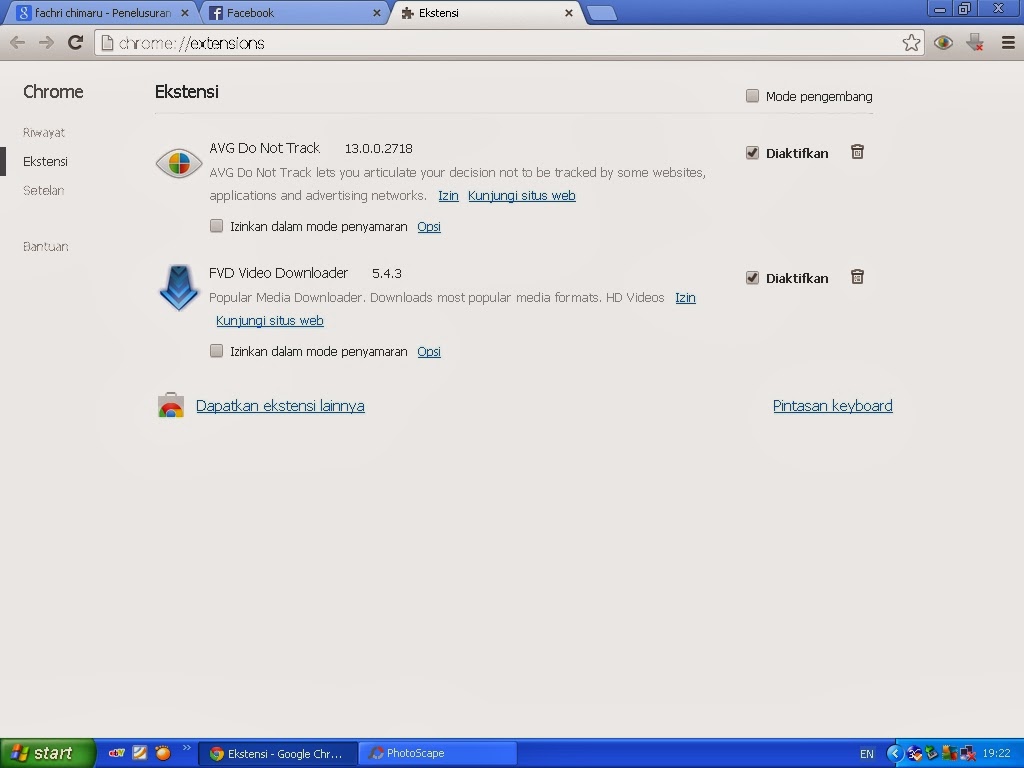
Task: Click version number 13.0.0.2718
Action: pos(379,148)
